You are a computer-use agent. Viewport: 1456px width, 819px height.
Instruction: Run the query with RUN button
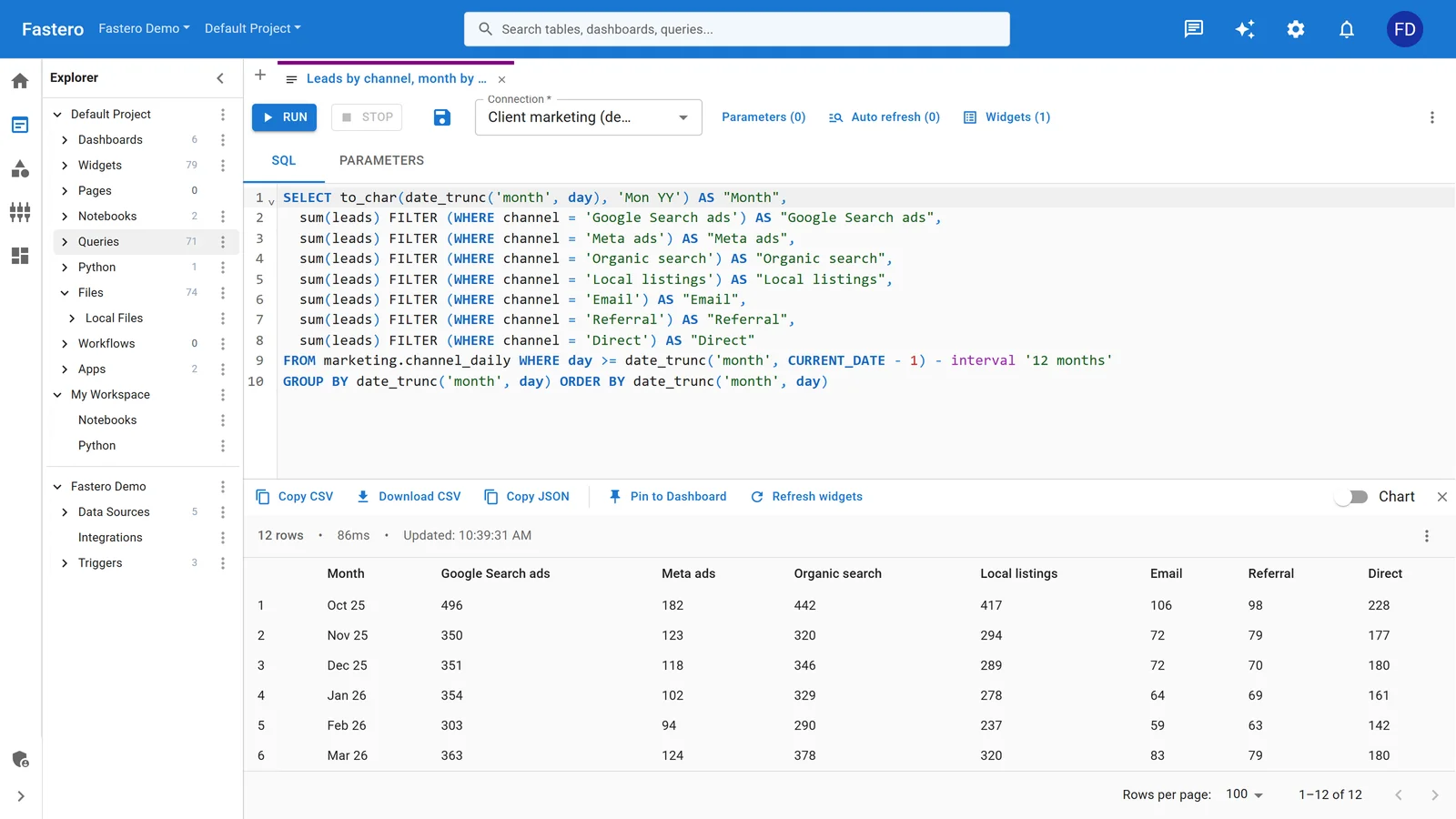point(284,117)
